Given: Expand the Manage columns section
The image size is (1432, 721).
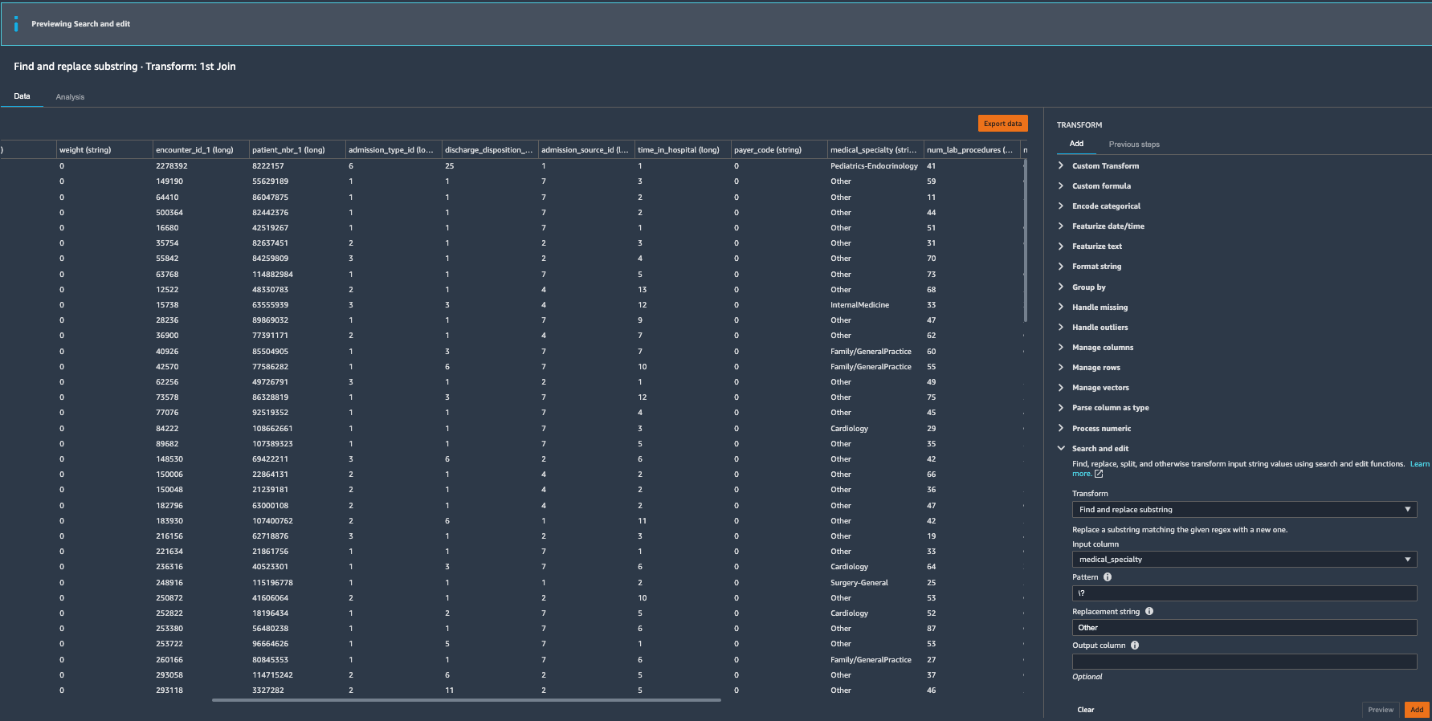Looking at the screenshot, I should [x=1096, y=347].
